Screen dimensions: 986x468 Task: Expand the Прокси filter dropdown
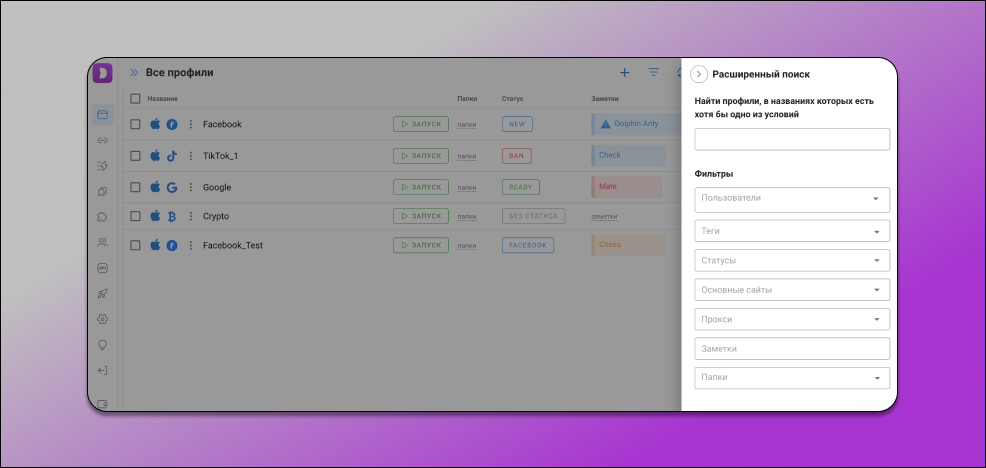791,319
